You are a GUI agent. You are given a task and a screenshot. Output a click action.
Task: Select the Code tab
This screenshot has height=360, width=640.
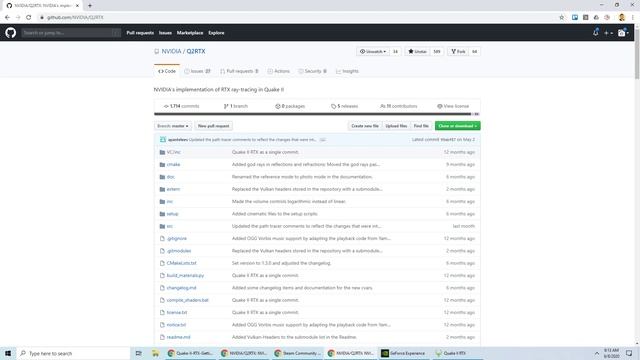(x=167, y=71)
